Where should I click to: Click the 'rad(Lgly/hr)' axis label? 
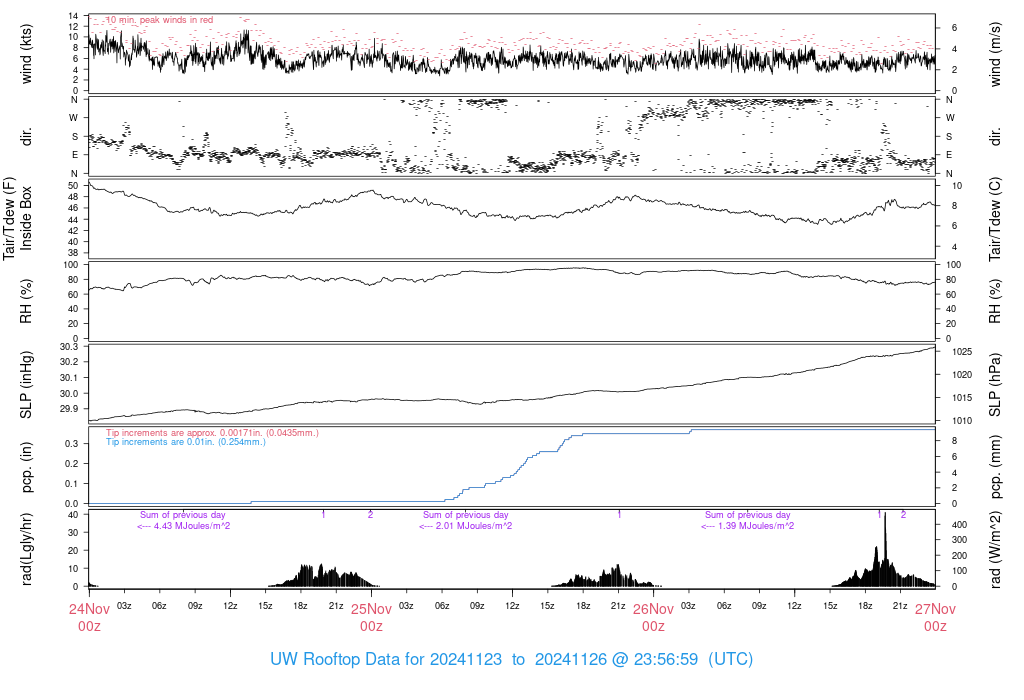coord(26,549)
